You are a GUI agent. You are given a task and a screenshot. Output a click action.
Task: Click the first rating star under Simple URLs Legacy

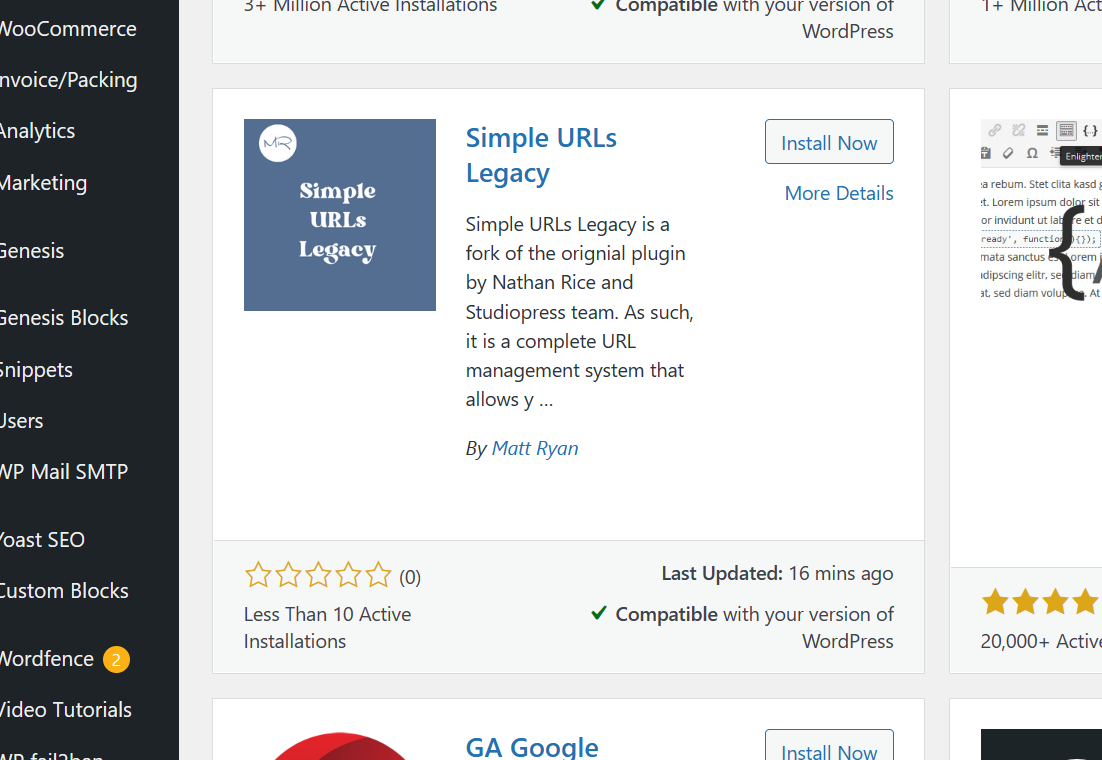point(258,575)
